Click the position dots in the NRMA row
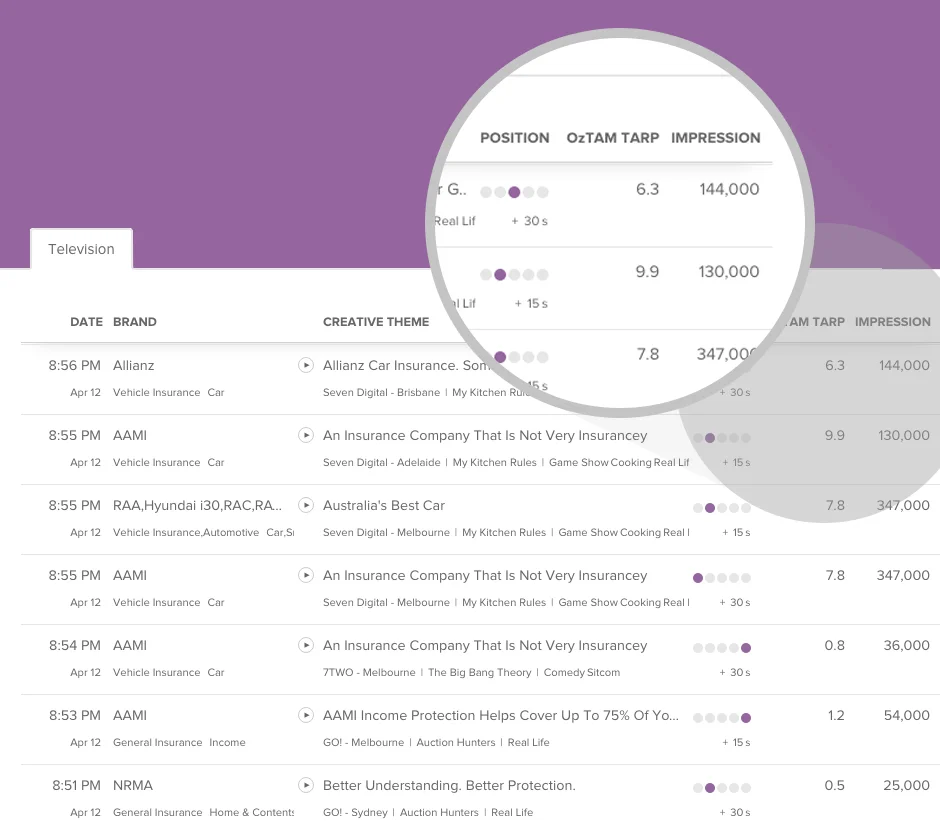Screen dimensions: 940x827 tap(722, 788)
